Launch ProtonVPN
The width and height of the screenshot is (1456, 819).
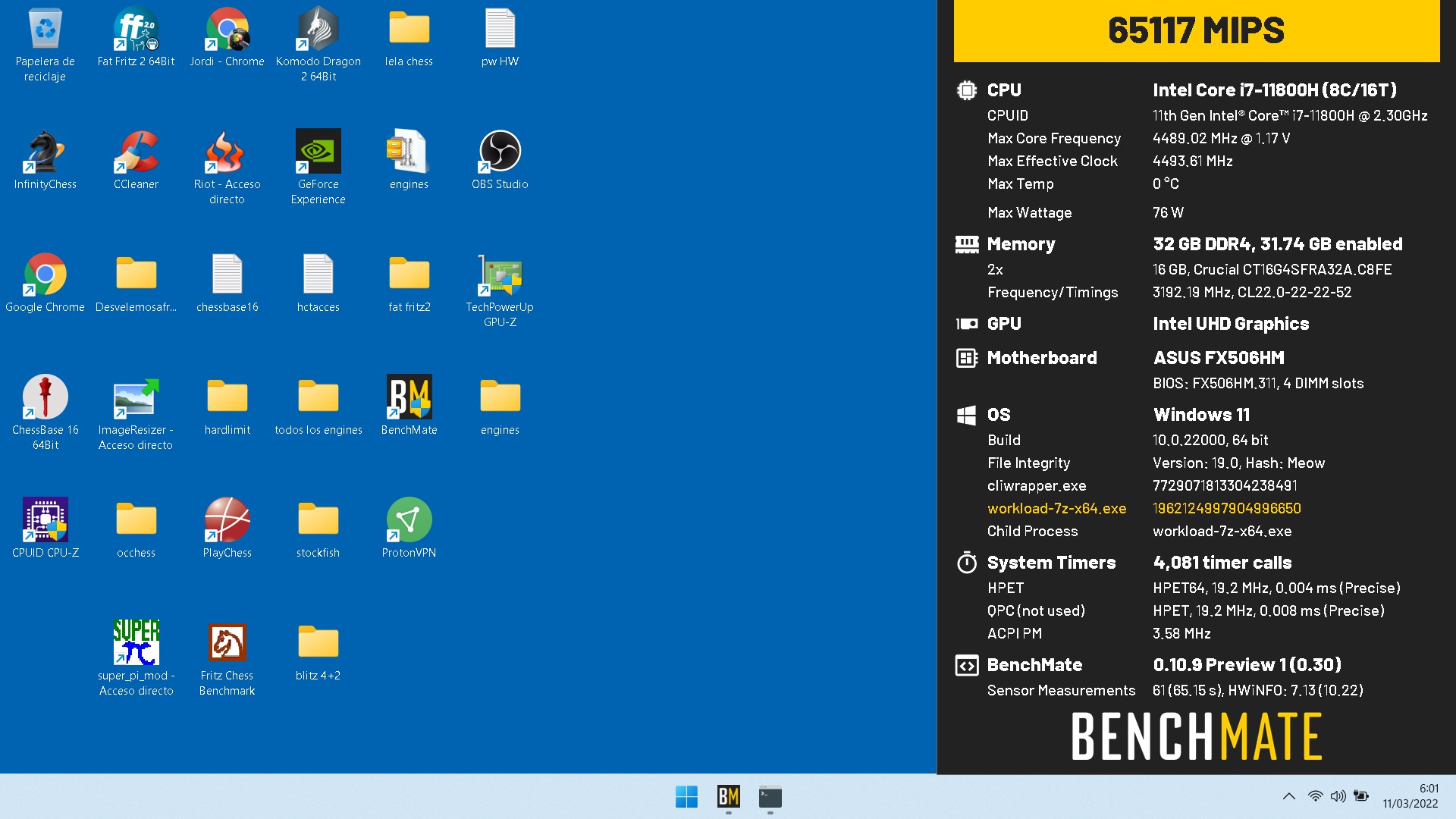point(409,528)
